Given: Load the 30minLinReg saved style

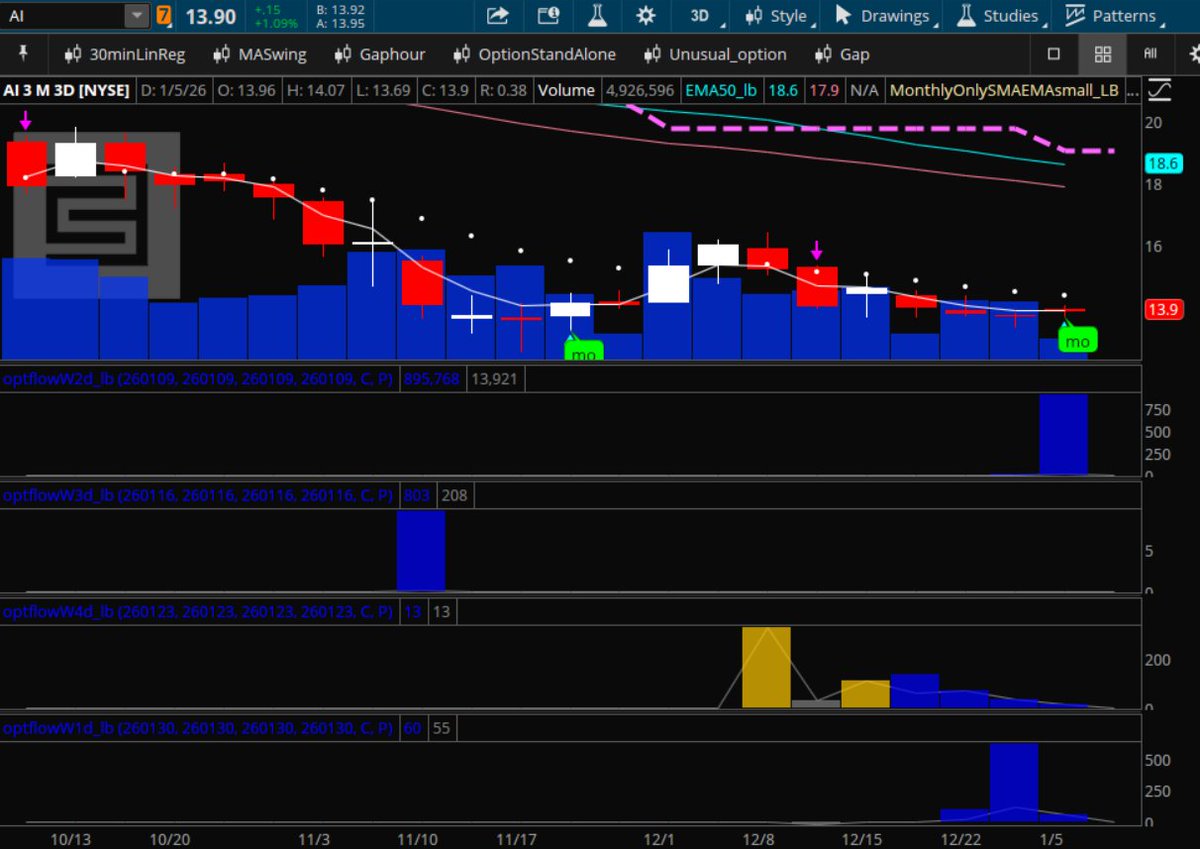Looking at the screenshot, I should [124, 54].
